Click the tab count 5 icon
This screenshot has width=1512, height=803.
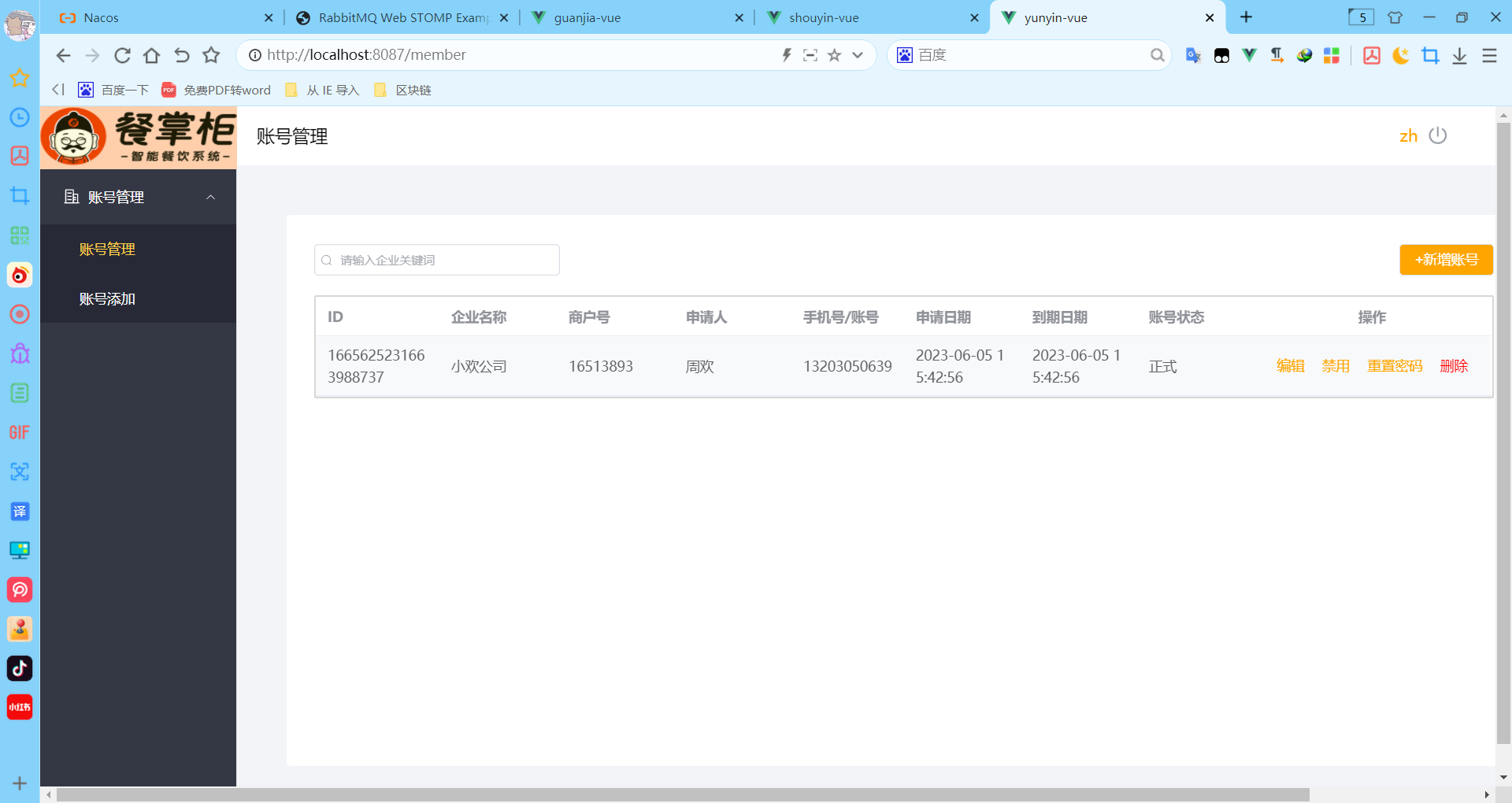point(1361,17)
